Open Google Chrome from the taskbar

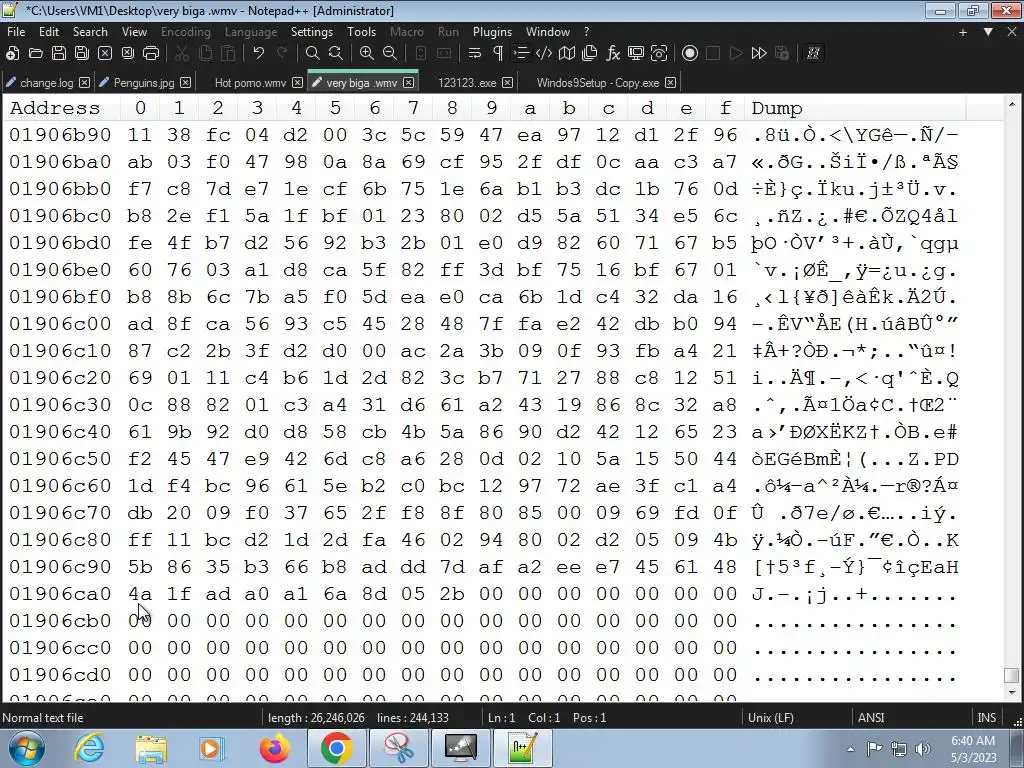pyautogui.click(x=336, y=748)
